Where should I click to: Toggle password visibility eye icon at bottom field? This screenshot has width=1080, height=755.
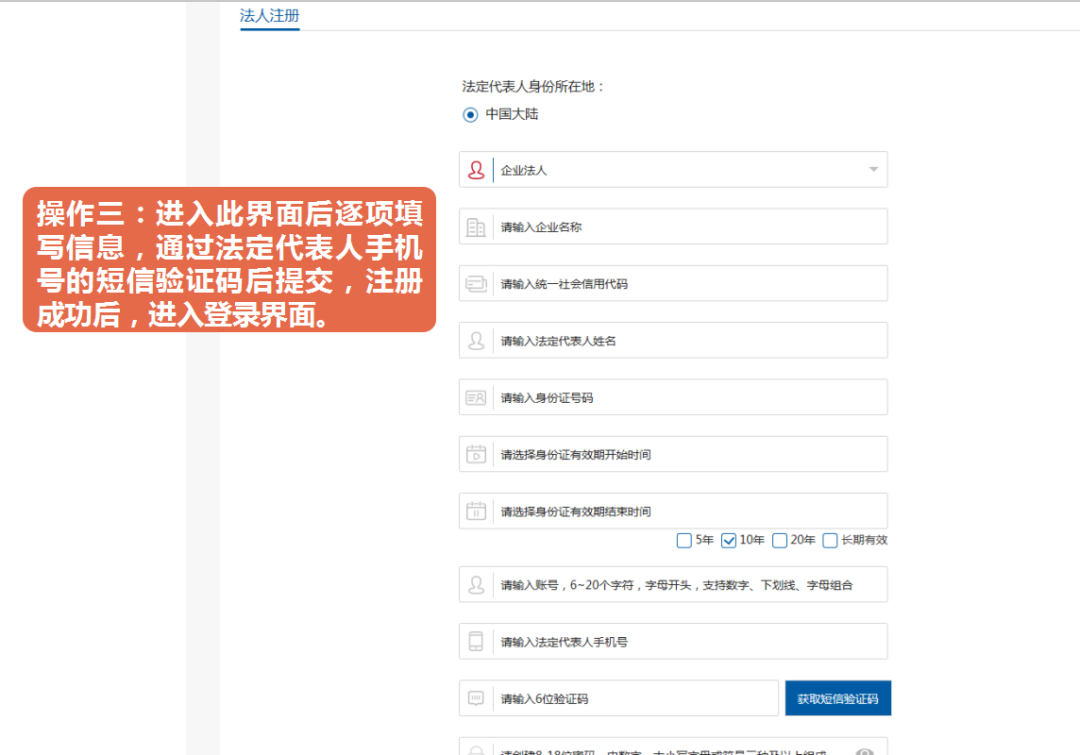[x=864, y=749]
